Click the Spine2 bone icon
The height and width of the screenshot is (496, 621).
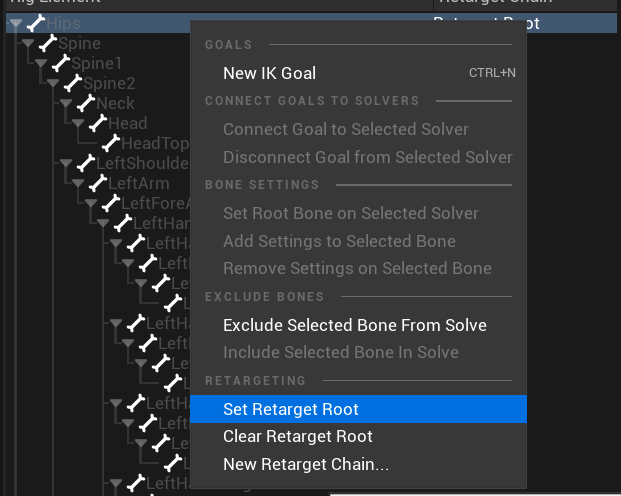[x=73, y=83]
